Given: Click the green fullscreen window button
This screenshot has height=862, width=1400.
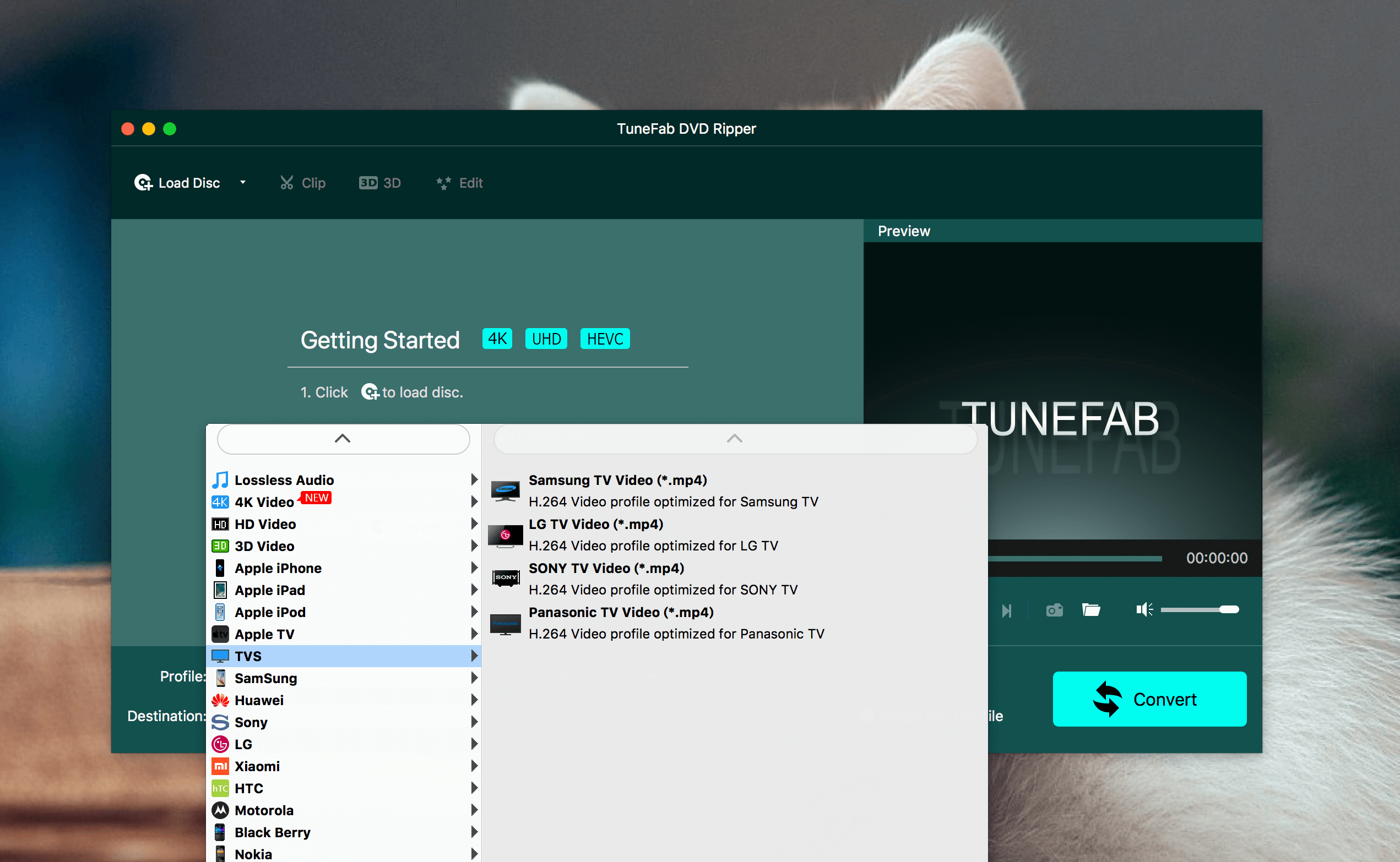Looking at the screenshot, I should pyautogui.click(x=170, y=129).
